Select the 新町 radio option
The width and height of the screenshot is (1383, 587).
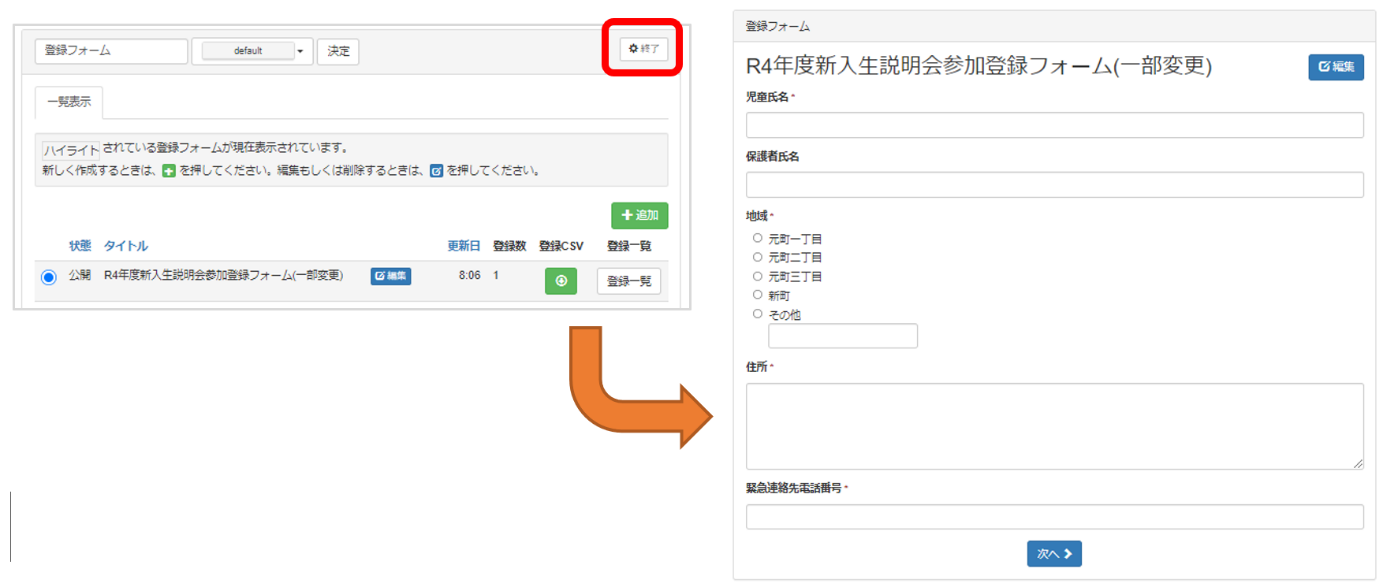[x=757, y=295]
